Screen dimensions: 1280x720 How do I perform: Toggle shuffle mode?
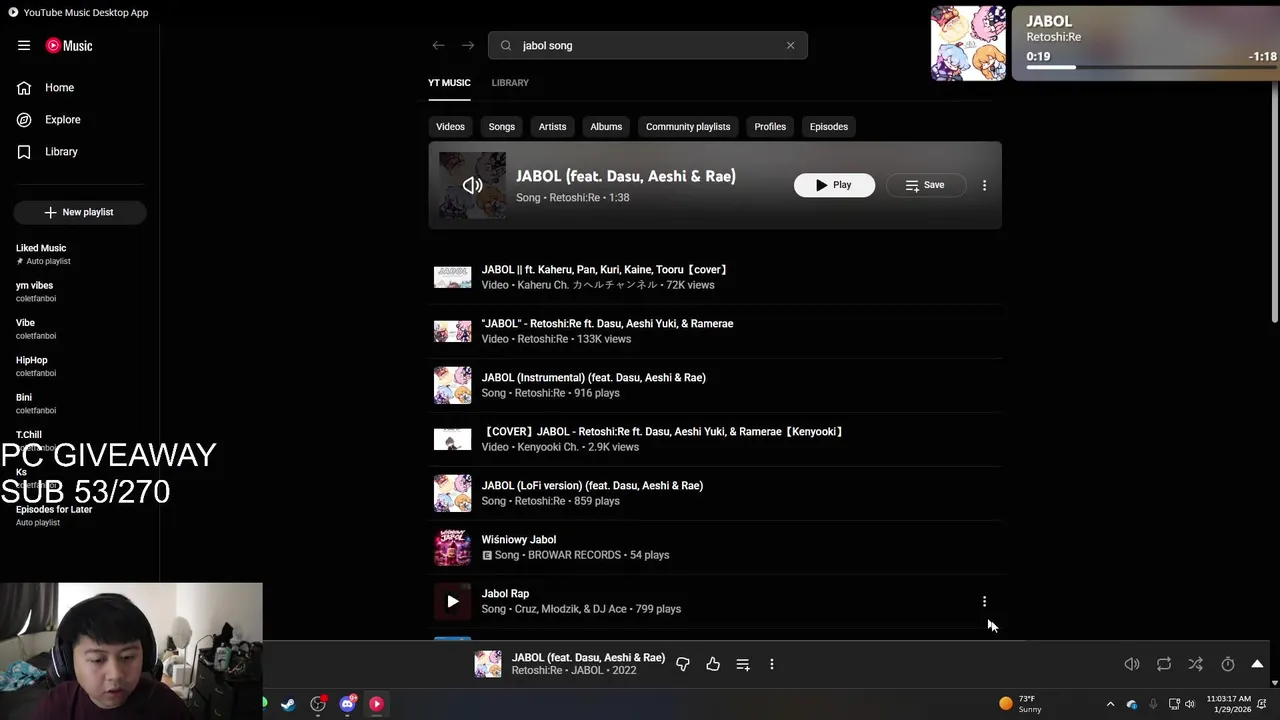1195,664
